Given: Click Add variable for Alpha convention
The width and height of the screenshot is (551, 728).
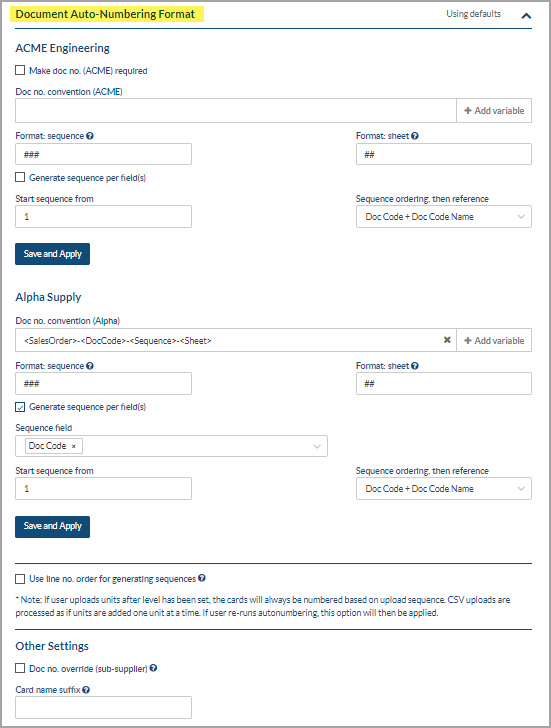Looking at the screenshot, I should [x=494, y=340].
